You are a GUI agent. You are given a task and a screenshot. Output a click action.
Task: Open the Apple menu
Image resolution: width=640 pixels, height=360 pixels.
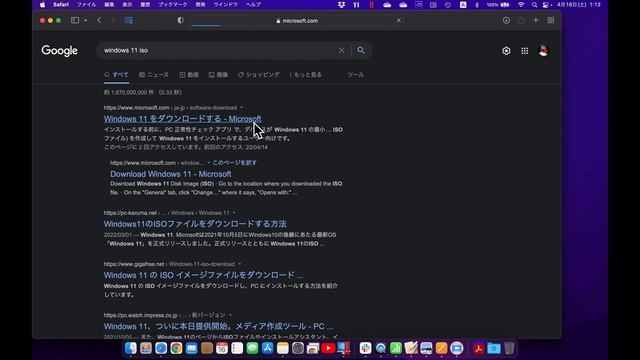[42, 4]
